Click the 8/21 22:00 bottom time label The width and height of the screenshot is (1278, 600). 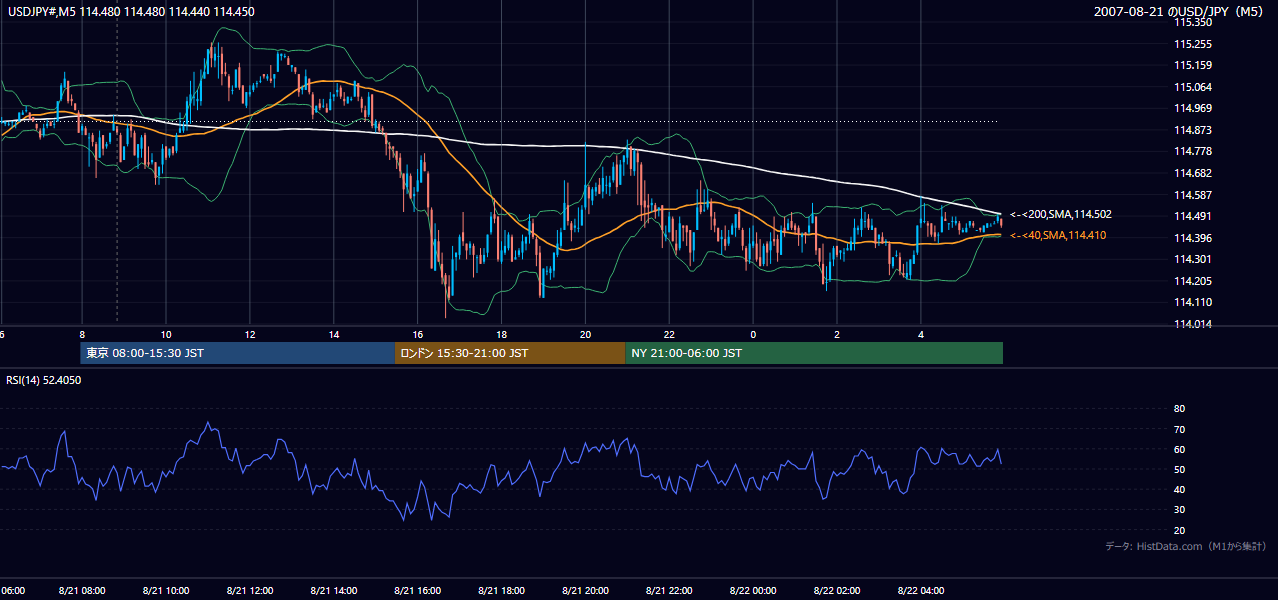(670, 590)
